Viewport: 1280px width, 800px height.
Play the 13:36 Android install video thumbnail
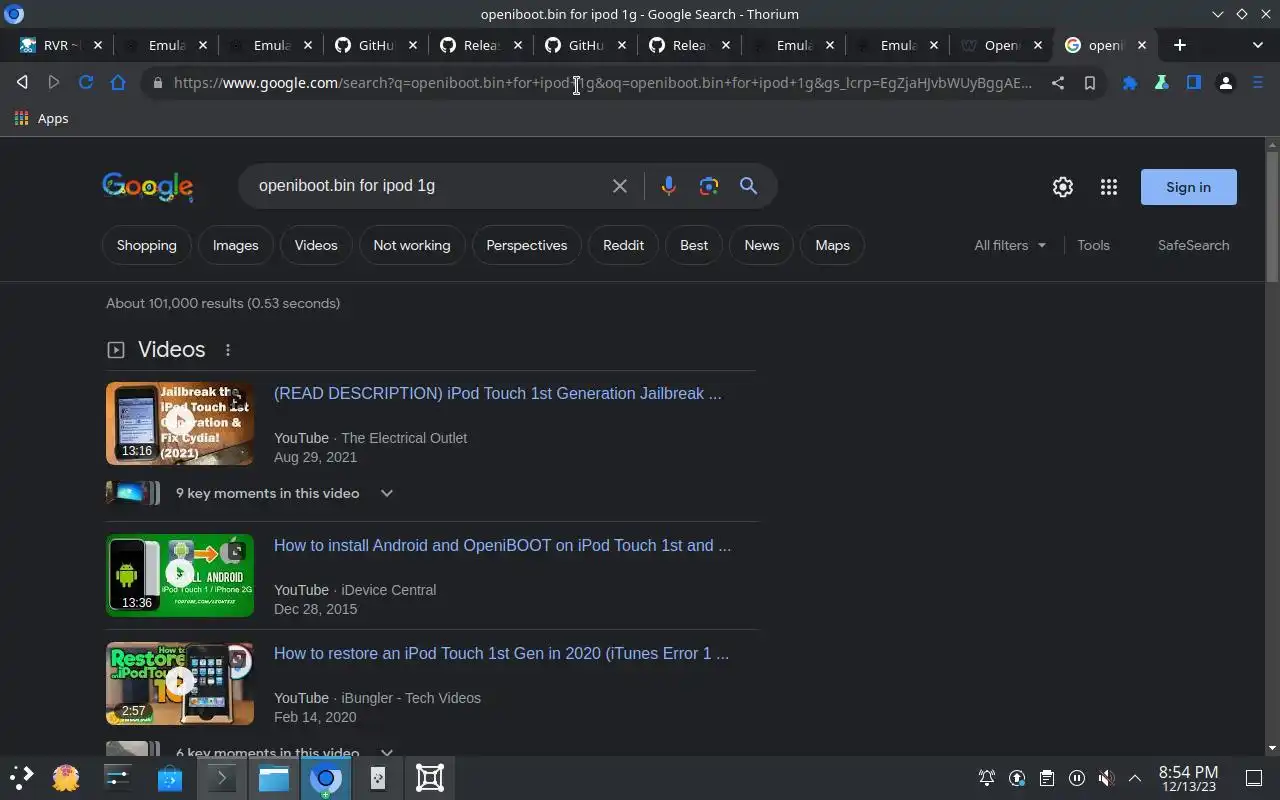coord(180,575)
